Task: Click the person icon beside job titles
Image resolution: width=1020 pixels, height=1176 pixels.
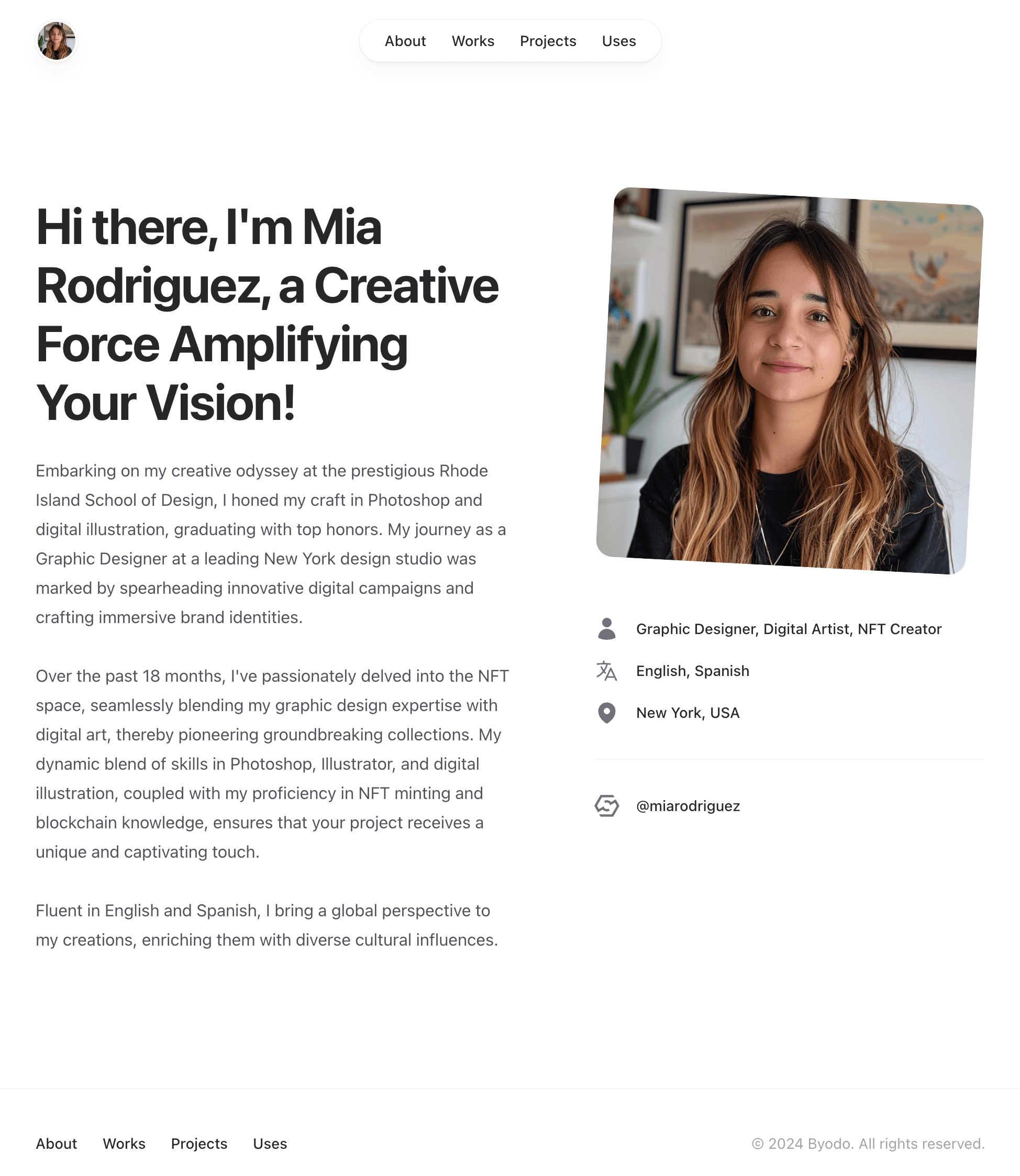Action: coord(607,629)
